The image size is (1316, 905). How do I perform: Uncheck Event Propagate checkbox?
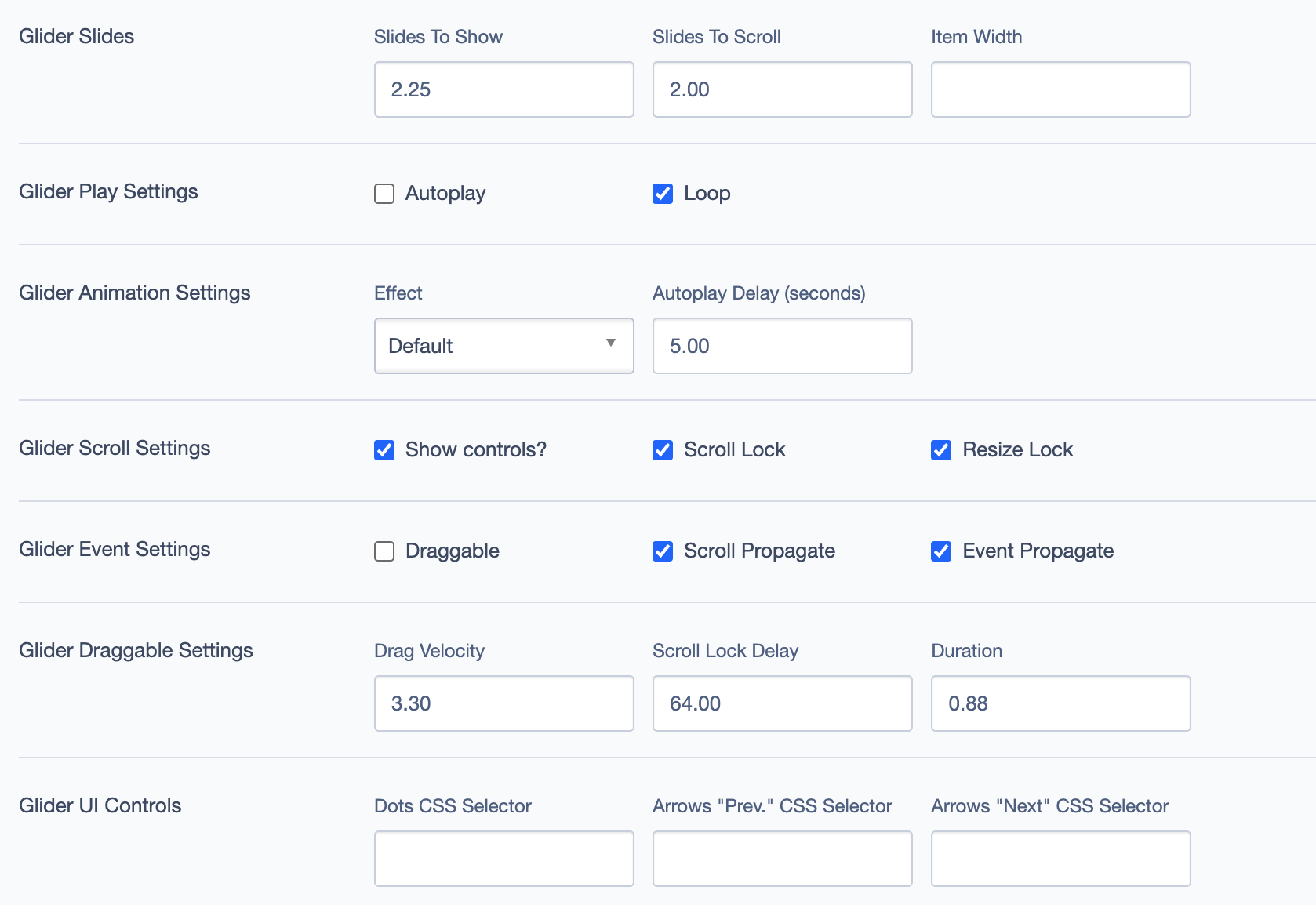941,551
